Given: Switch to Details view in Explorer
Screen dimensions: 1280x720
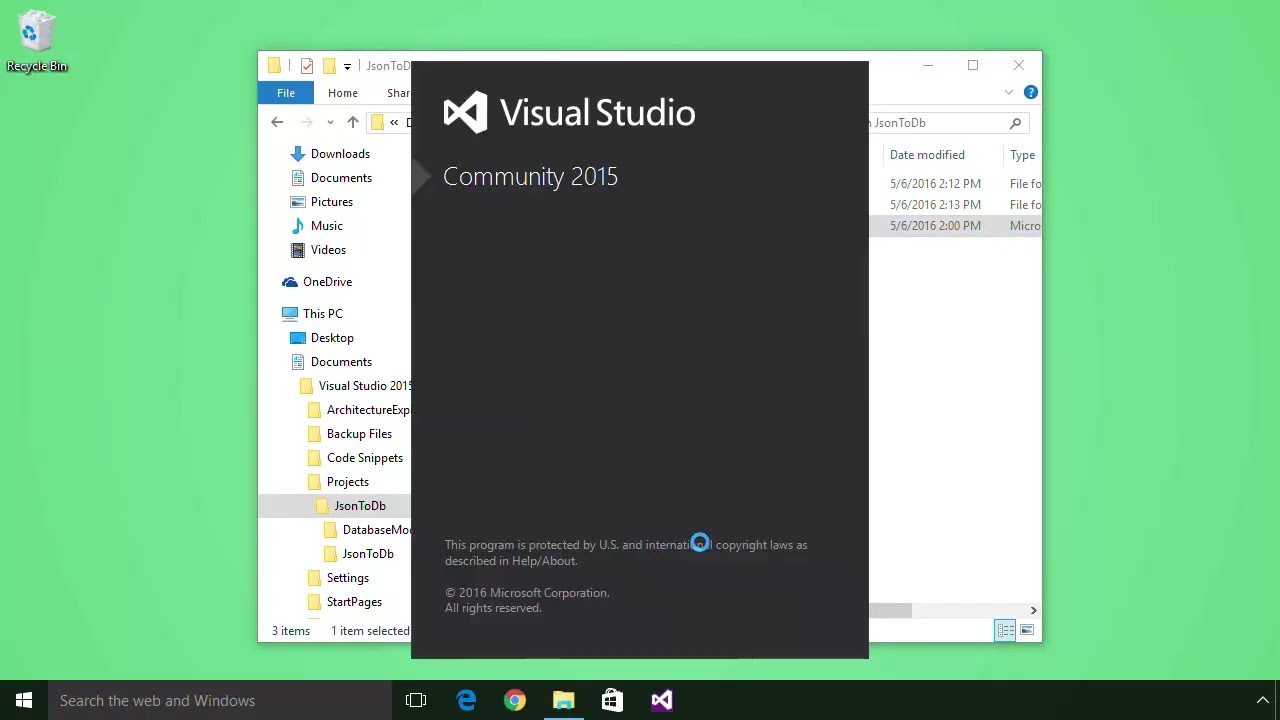Looking at the screenshot, I should 1005,630.
